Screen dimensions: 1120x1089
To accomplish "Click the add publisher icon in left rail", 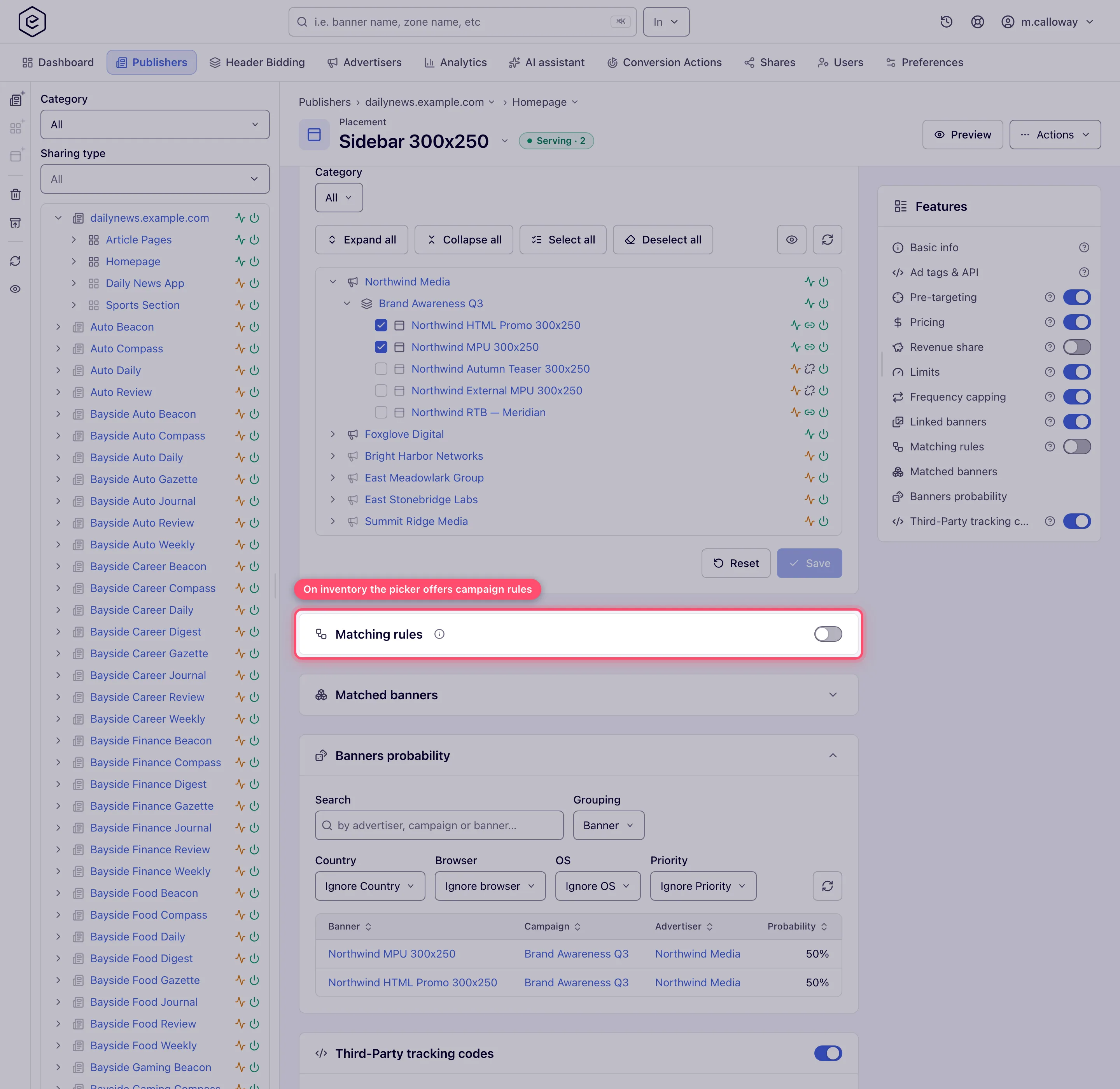I will click(x=17, y=99).
